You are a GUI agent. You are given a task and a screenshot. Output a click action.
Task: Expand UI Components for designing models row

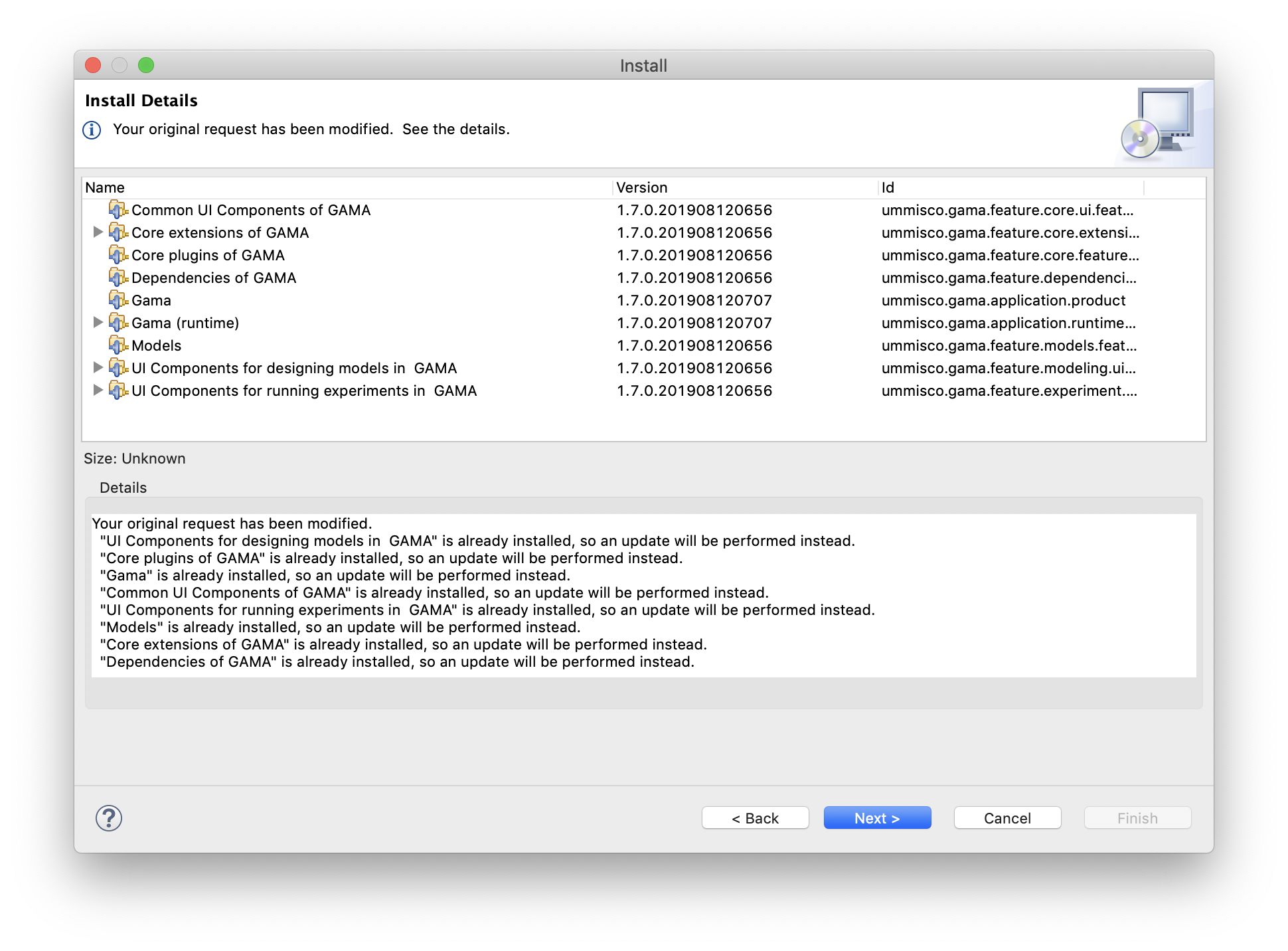(x=98, y=367)
